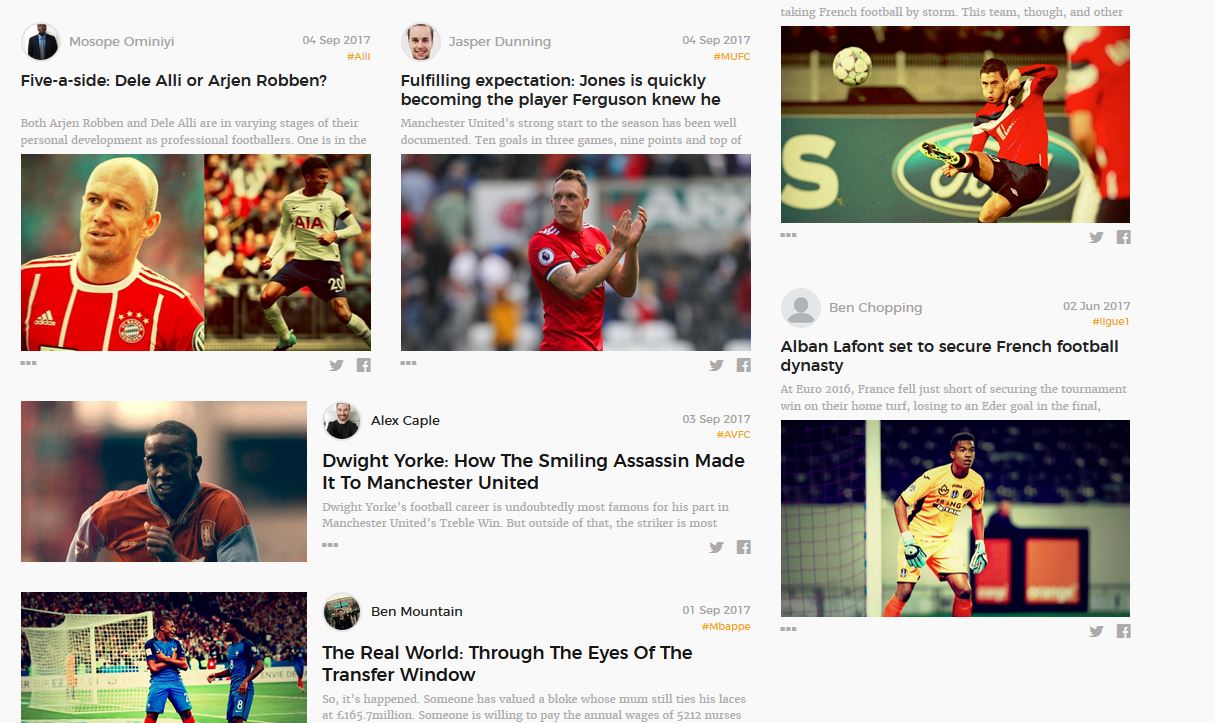Follow the #Mbappe hashtag link
The image size is (1215, 723).
(x=726, y=627)
